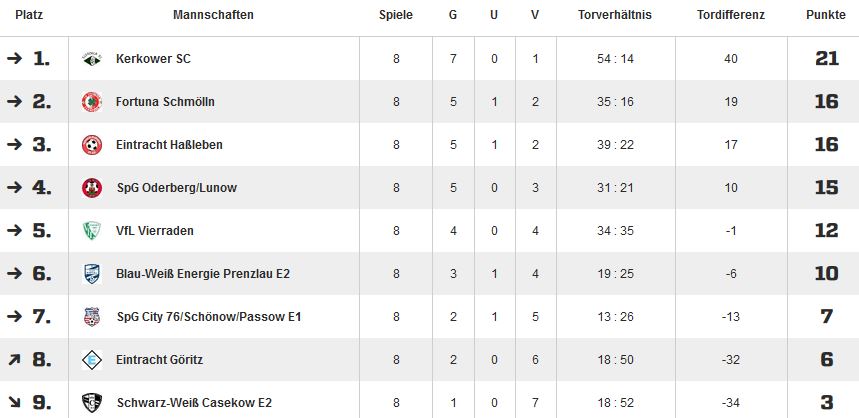
Task: Select the Mannschaften column header
Action: click(x=213, y=15)
